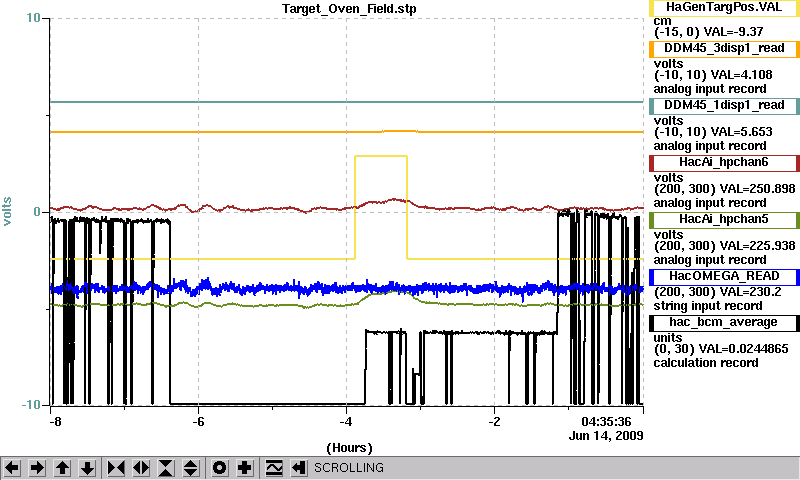Select the DDM45_3disp1_read legend entry
Screen dimensions: 800x480
click(x=724, y=48)
